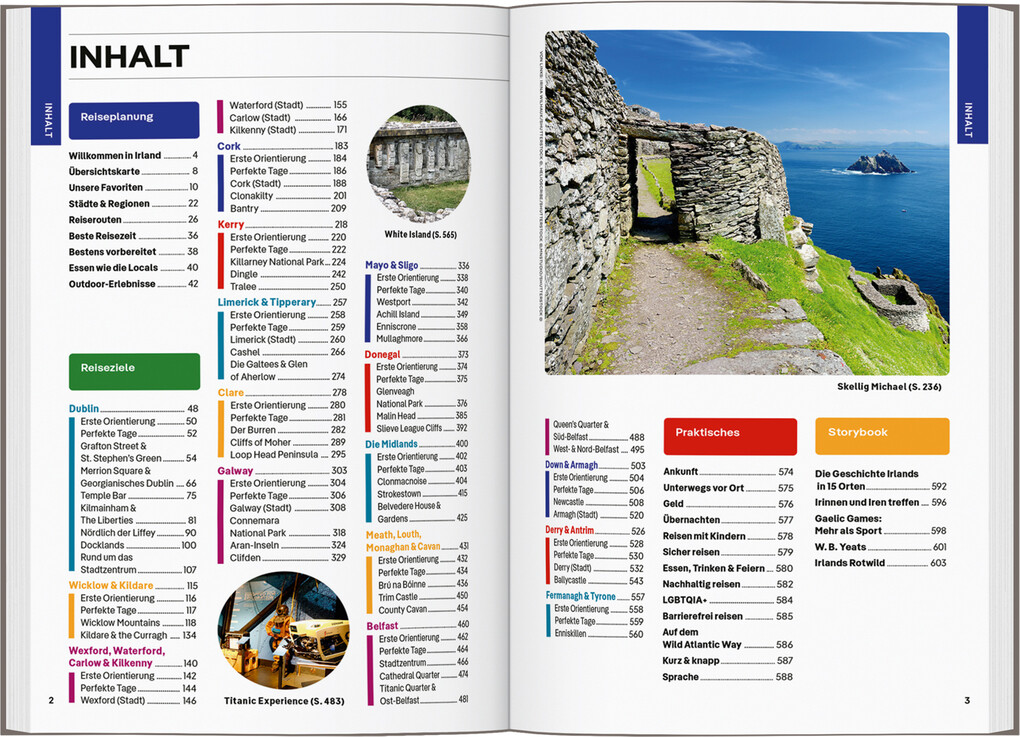Click the red Praktisches section box
The width and height of the screenshot is (1020, 737).
point(730,436)
